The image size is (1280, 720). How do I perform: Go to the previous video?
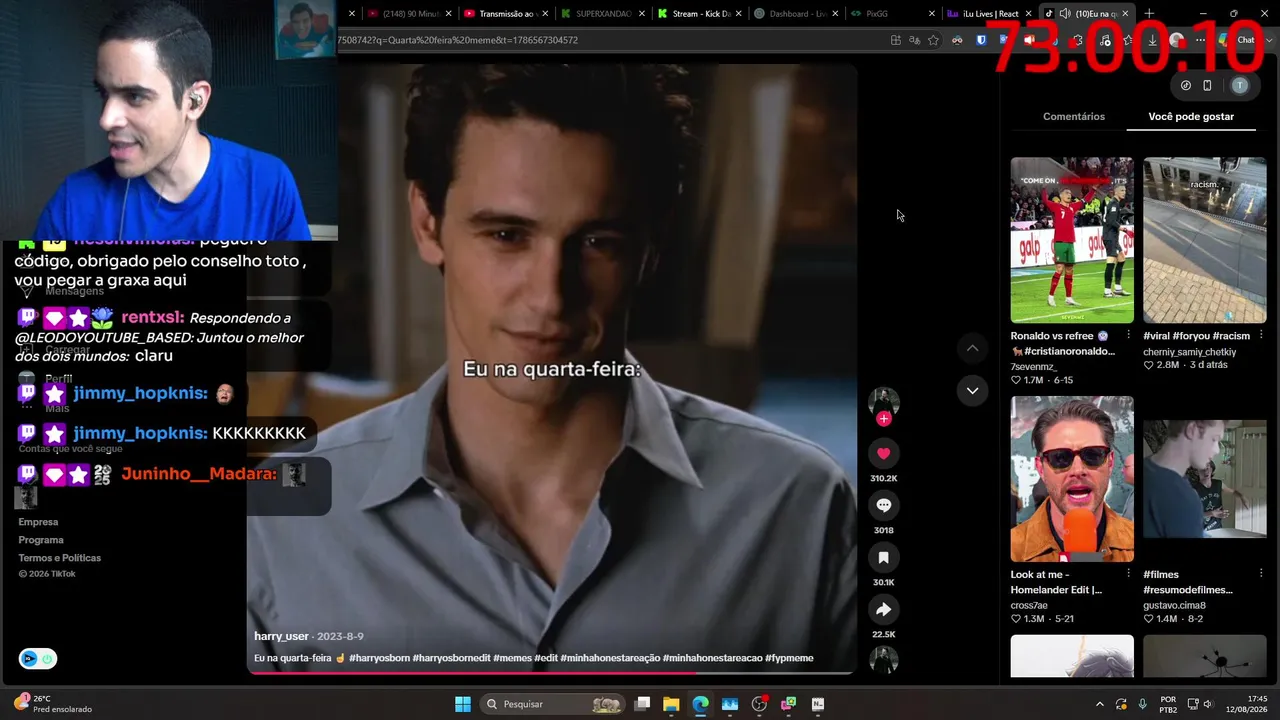972,348
